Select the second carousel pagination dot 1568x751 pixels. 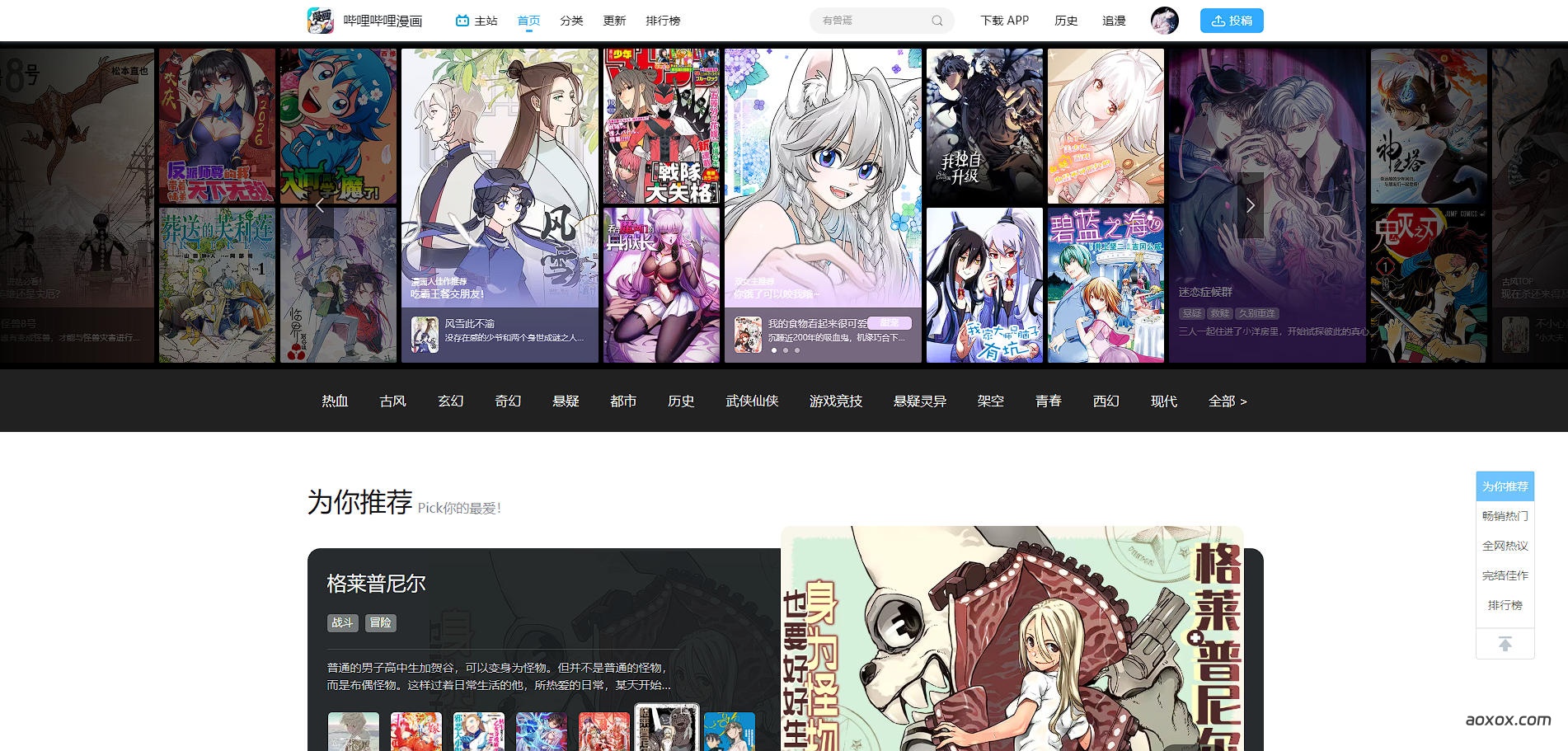point(786,350)
